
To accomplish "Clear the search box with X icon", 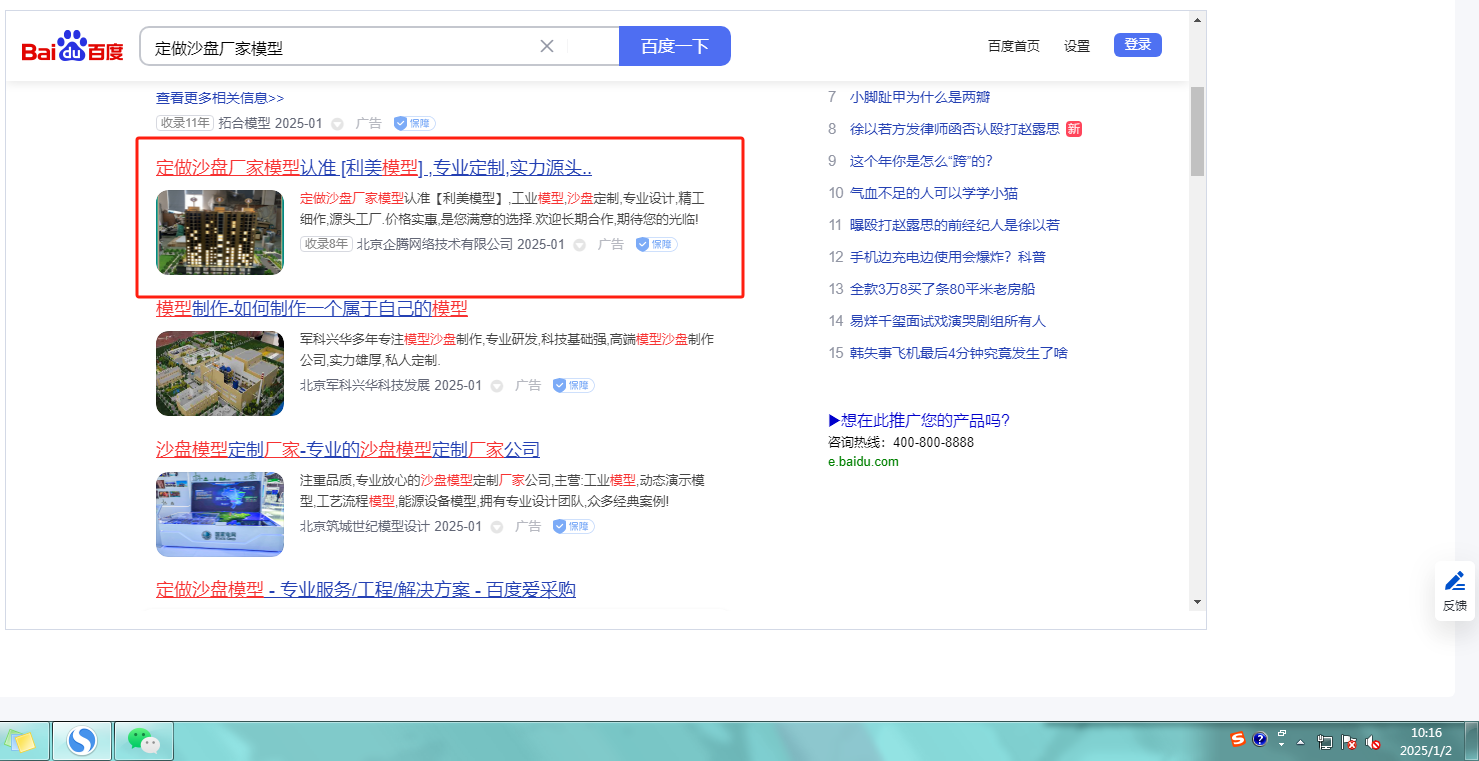I will [x=547, y=46].
